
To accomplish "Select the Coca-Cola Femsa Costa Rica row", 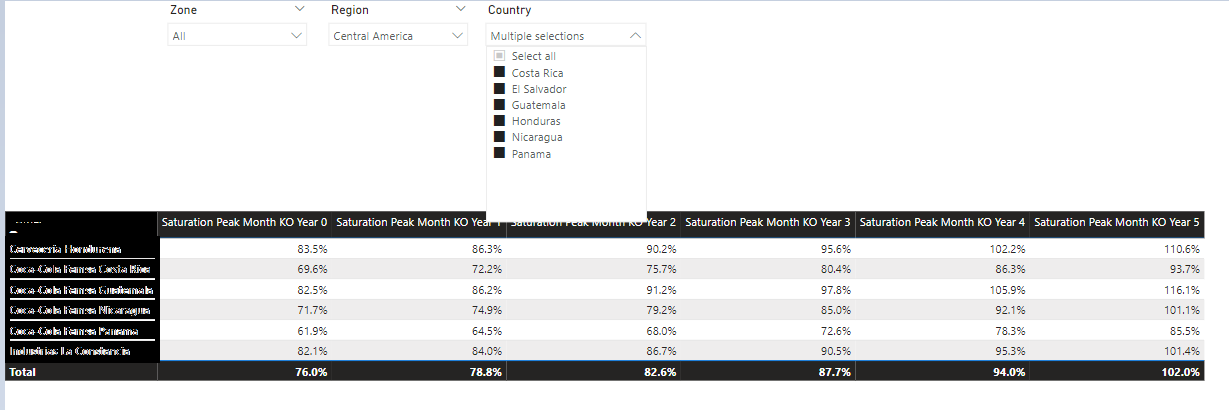I will (x=80, y=269).
